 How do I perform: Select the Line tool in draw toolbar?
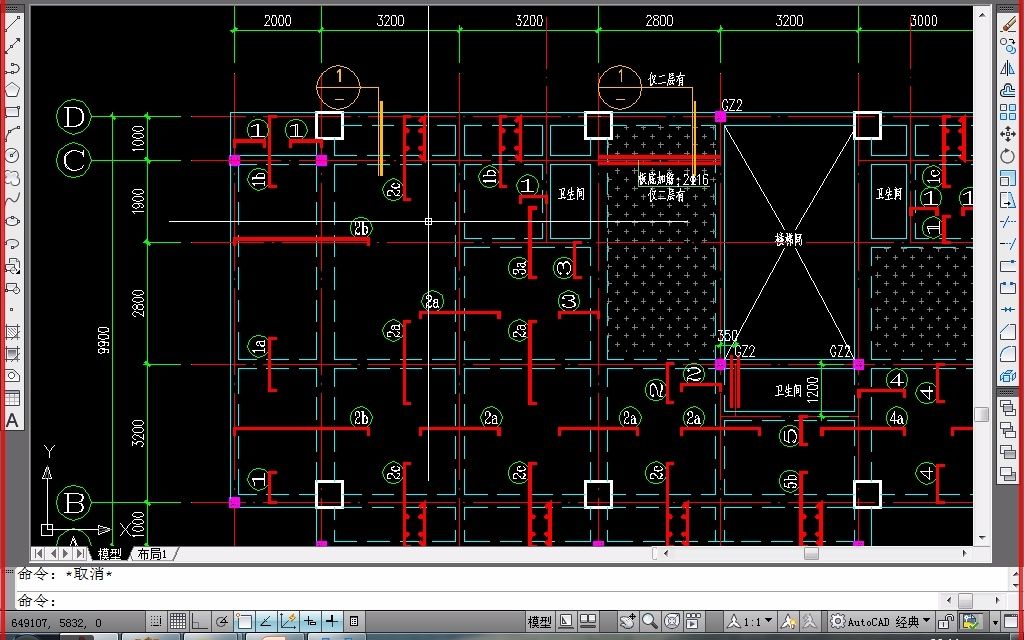[x=12, y=25]
